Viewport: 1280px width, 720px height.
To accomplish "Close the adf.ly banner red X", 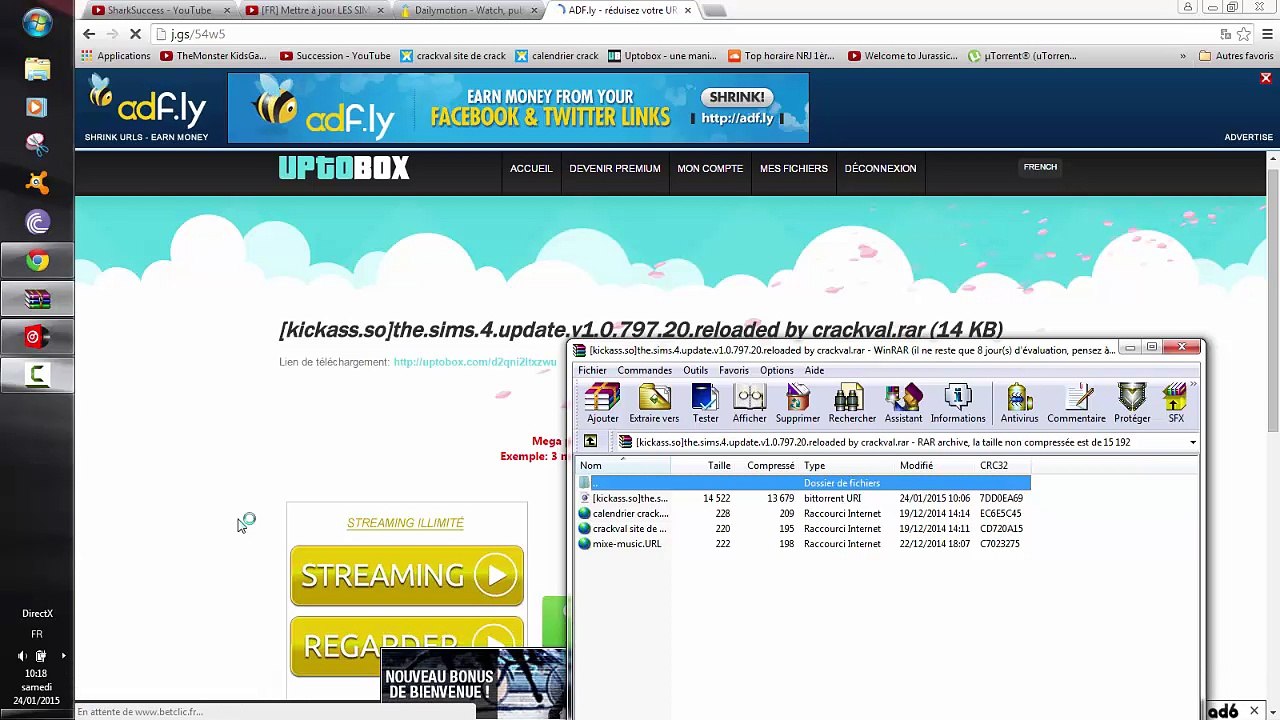I will 1265,78.
